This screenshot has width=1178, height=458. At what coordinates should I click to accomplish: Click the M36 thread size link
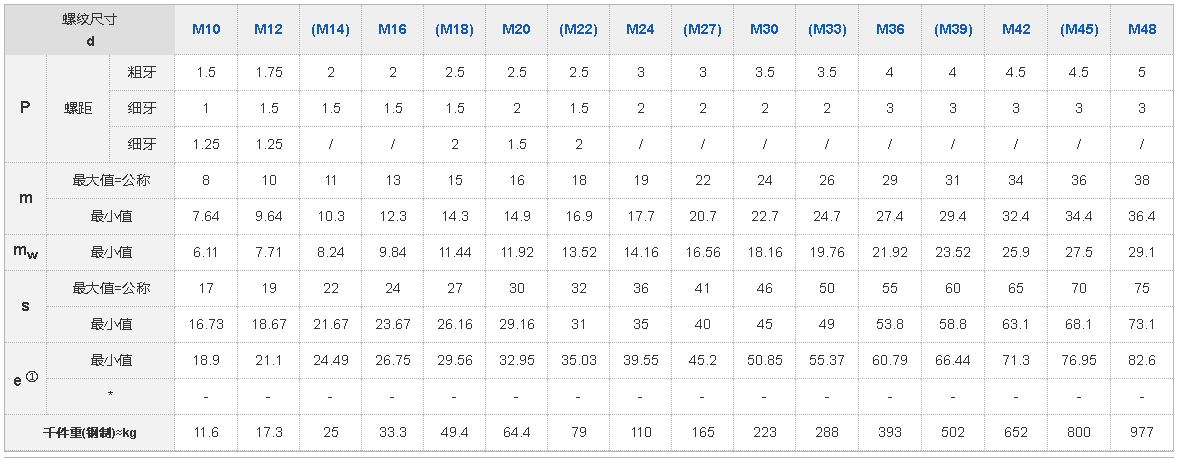[x=890, y=30]
